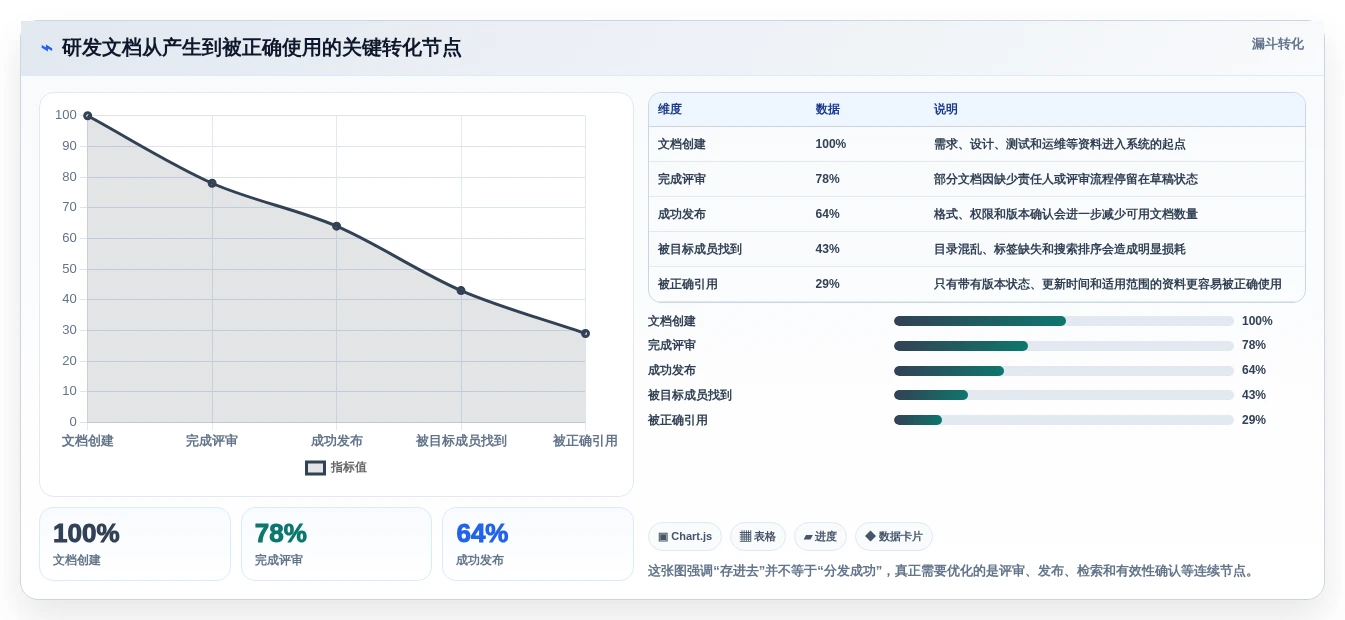Click the chart point at 被正确引用 29
The width and height of the screenshot is (1345, 620).
point(585,333)
